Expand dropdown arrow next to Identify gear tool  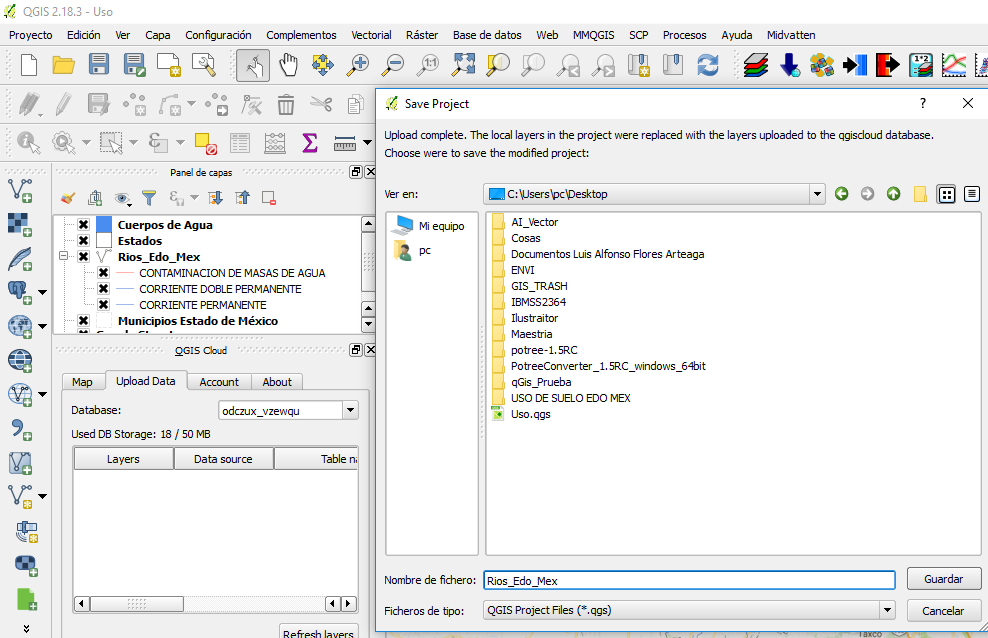pyautogui.click(x=86, y=143)
